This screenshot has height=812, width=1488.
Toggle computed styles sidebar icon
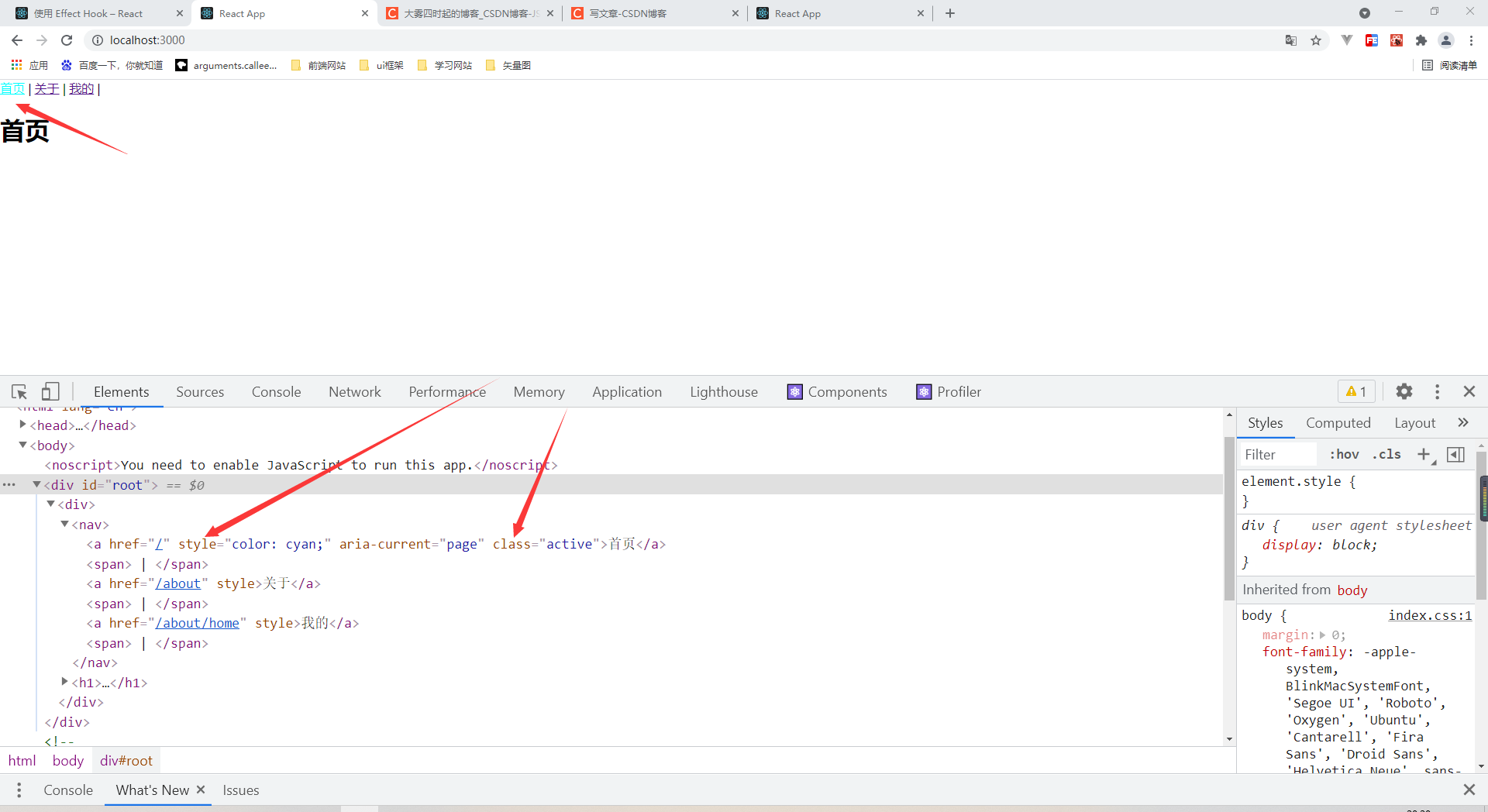click(x=1456, y=455)
